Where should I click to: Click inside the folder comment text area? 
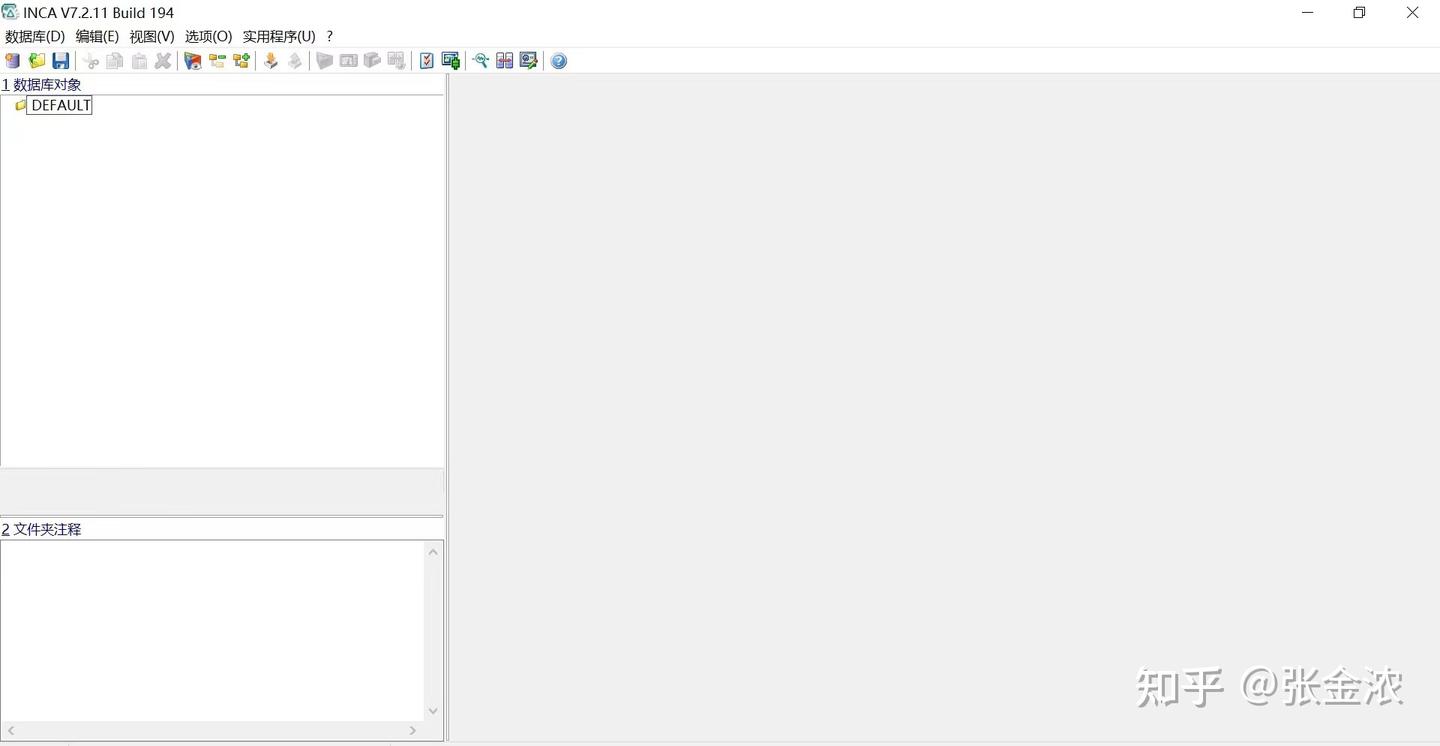pyautogui.click(x=212, y=631)
